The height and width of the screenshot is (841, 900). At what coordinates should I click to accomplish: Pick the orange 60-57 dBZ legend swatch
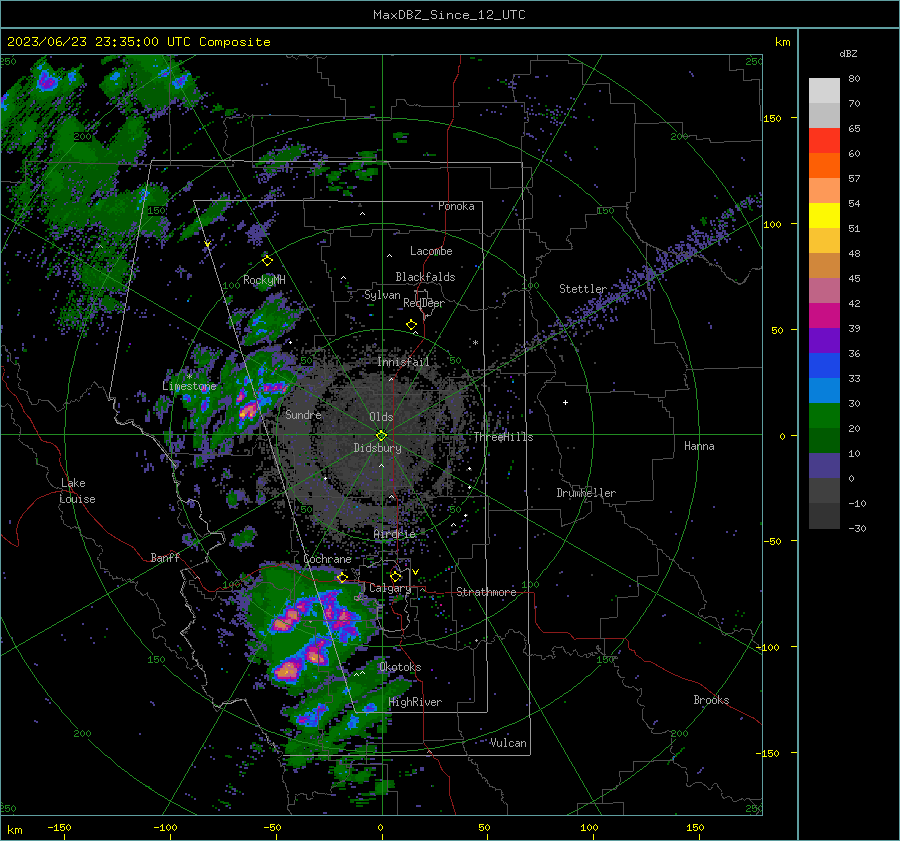(824, 166)
